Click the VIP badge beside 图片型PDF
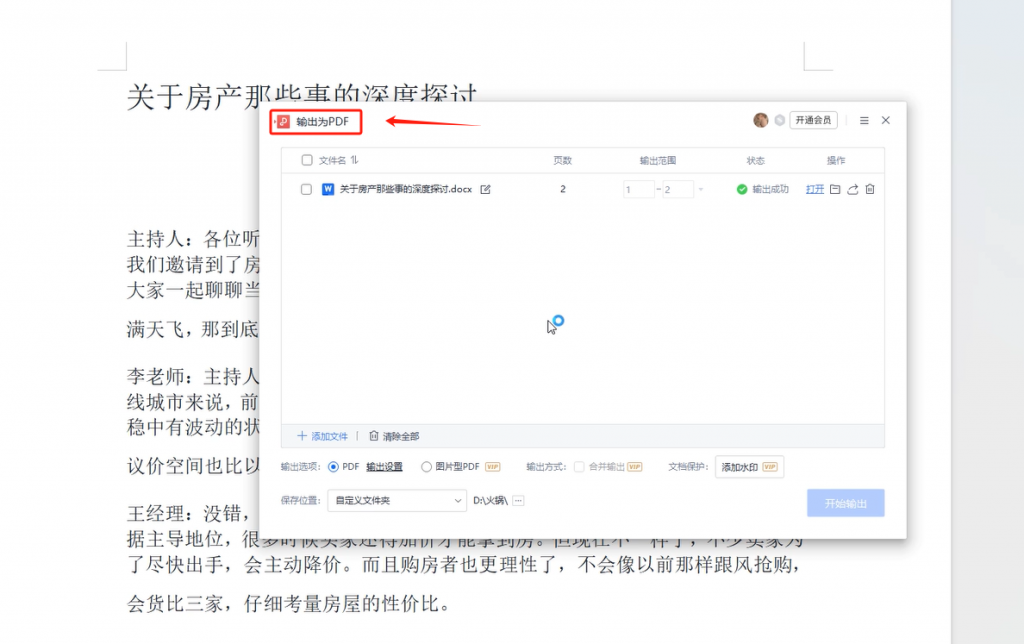This screenshot has width=1024, height=644. pos(492,467)
